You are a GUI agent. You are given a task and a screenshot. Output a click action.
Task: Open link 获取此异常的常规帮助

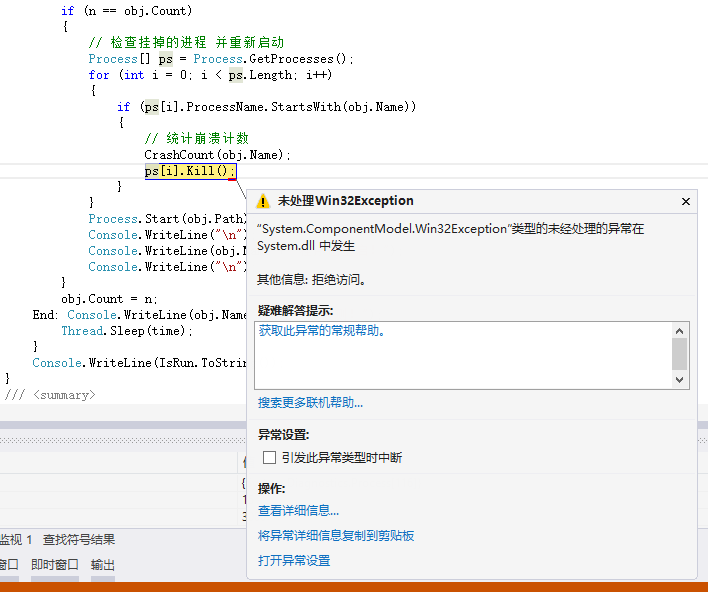pos(321,331)
